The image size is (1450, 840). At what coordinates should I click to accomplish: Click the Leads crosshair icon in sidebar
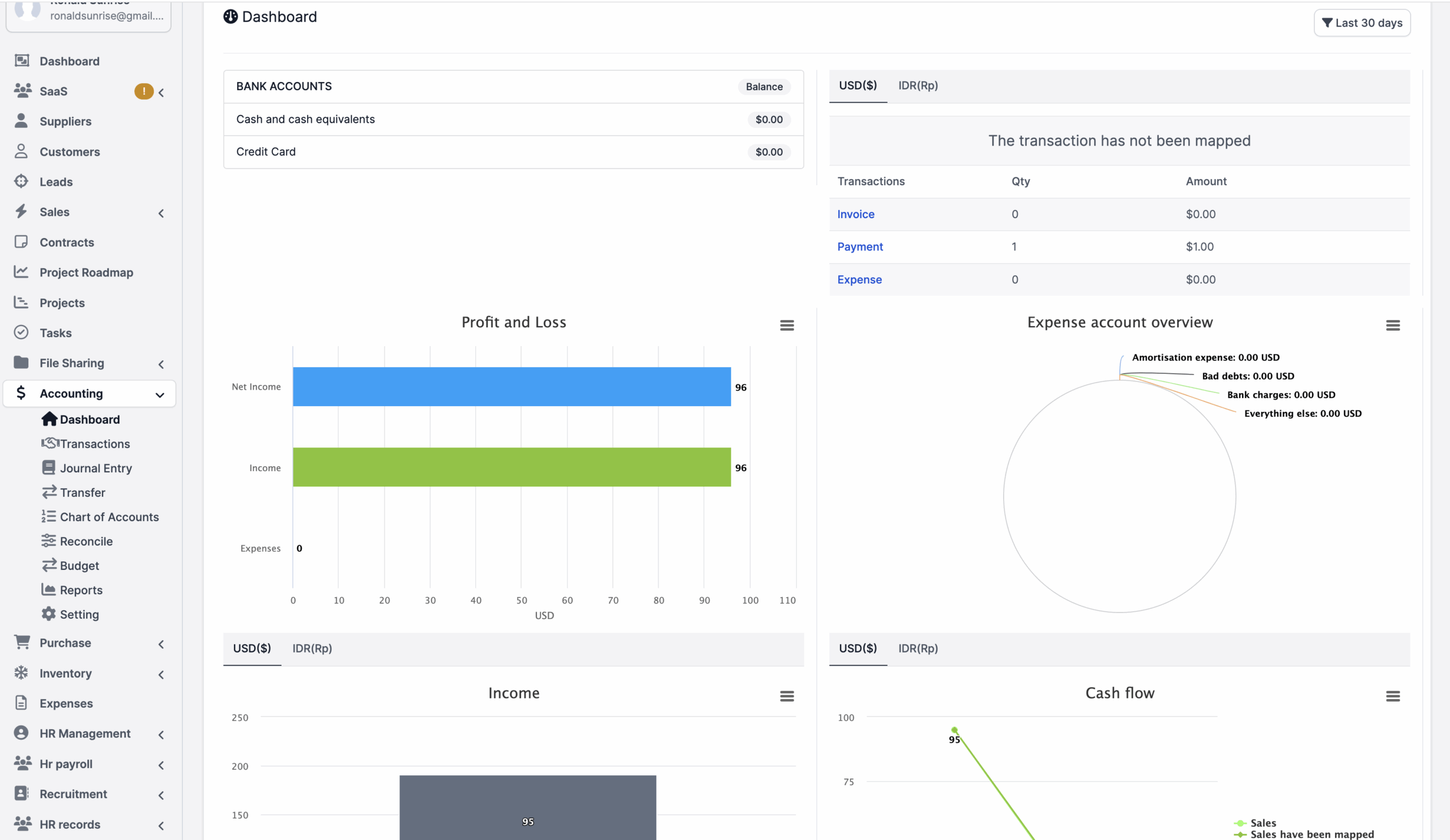22,181
